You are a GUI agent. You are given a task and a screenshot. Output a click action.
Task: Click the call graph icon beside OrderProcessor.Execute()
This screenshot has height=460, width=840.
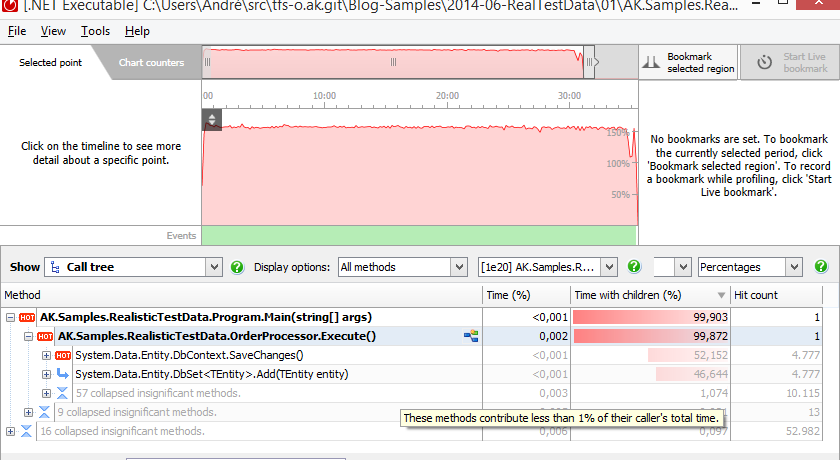point(470,336)
